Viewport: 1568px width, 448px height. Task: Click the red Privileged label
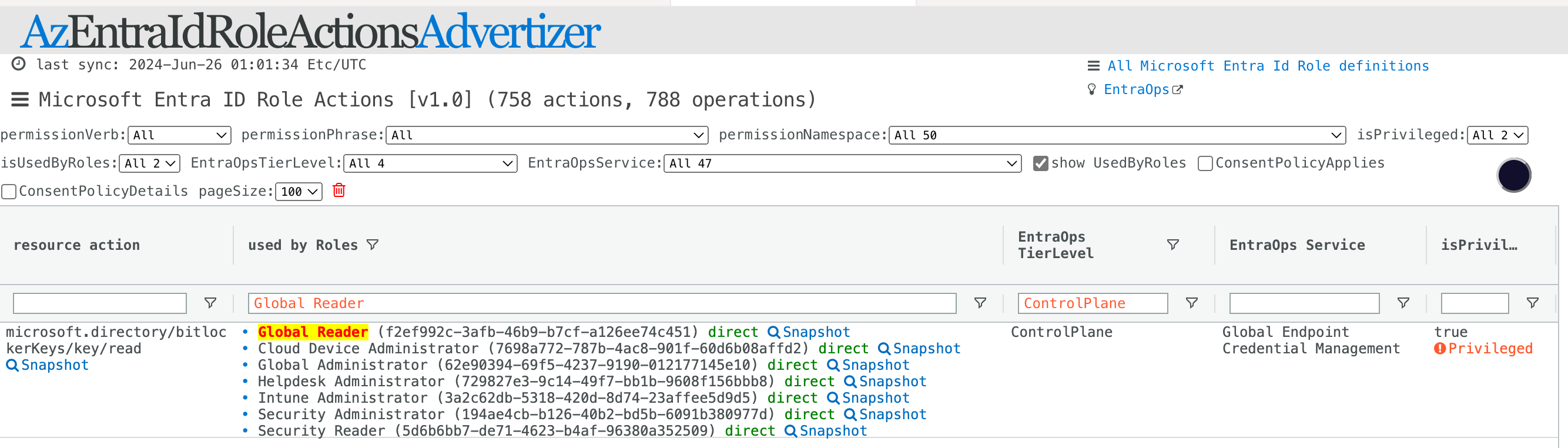click(x=1490, y=349)
